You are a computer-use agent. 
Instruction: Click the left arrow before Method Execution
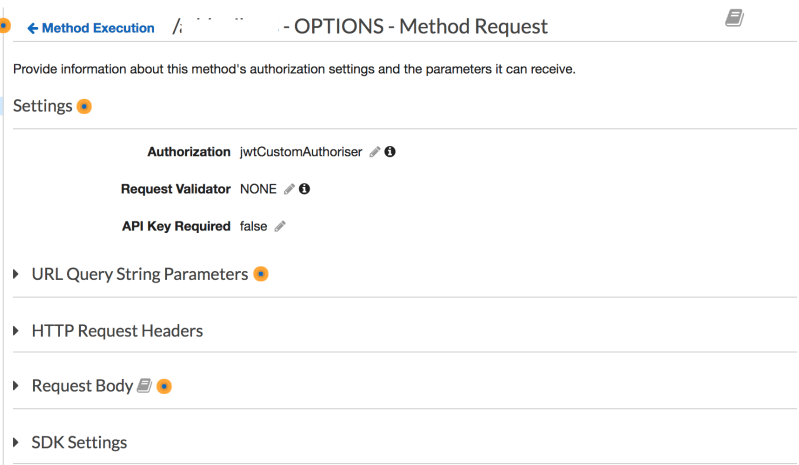point(33,28)
